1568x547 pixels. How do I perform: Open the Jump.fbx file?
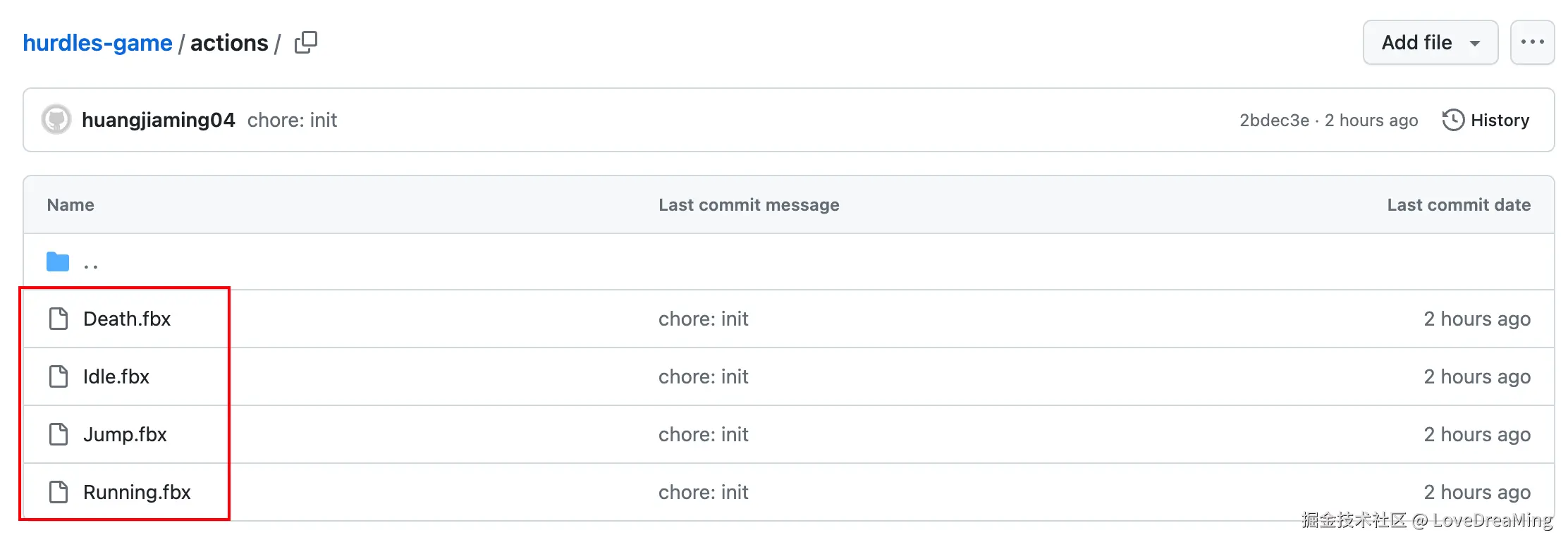[125, 434]
